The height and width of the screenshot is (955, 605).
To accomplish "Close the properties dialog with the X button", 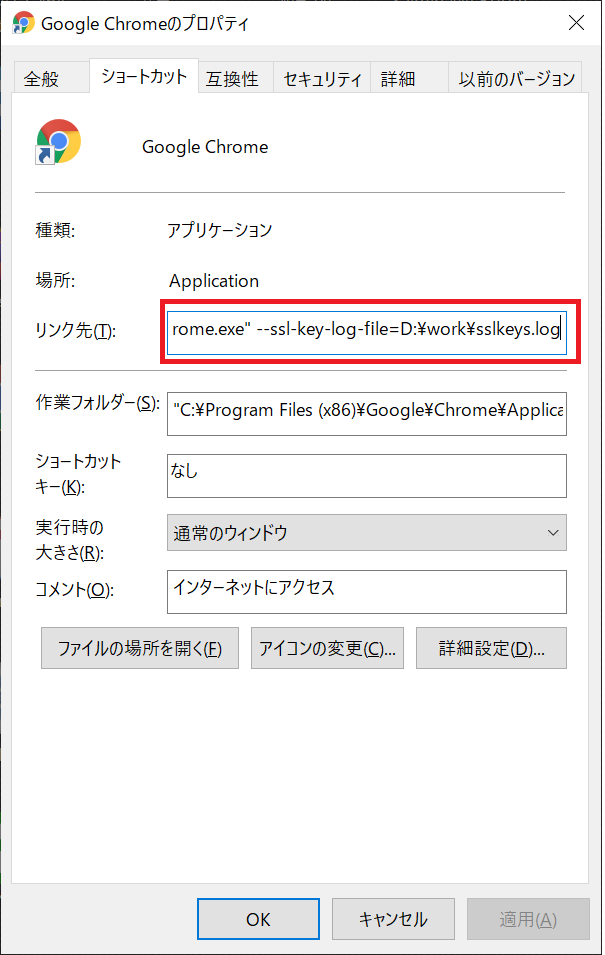I will [576, 23].
